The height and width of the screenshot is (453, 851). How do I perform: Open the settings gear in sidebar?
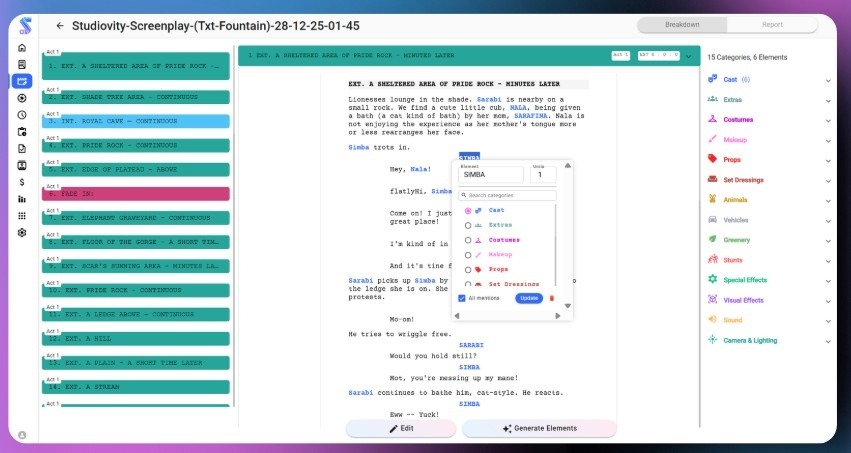(x=22, y=233)
